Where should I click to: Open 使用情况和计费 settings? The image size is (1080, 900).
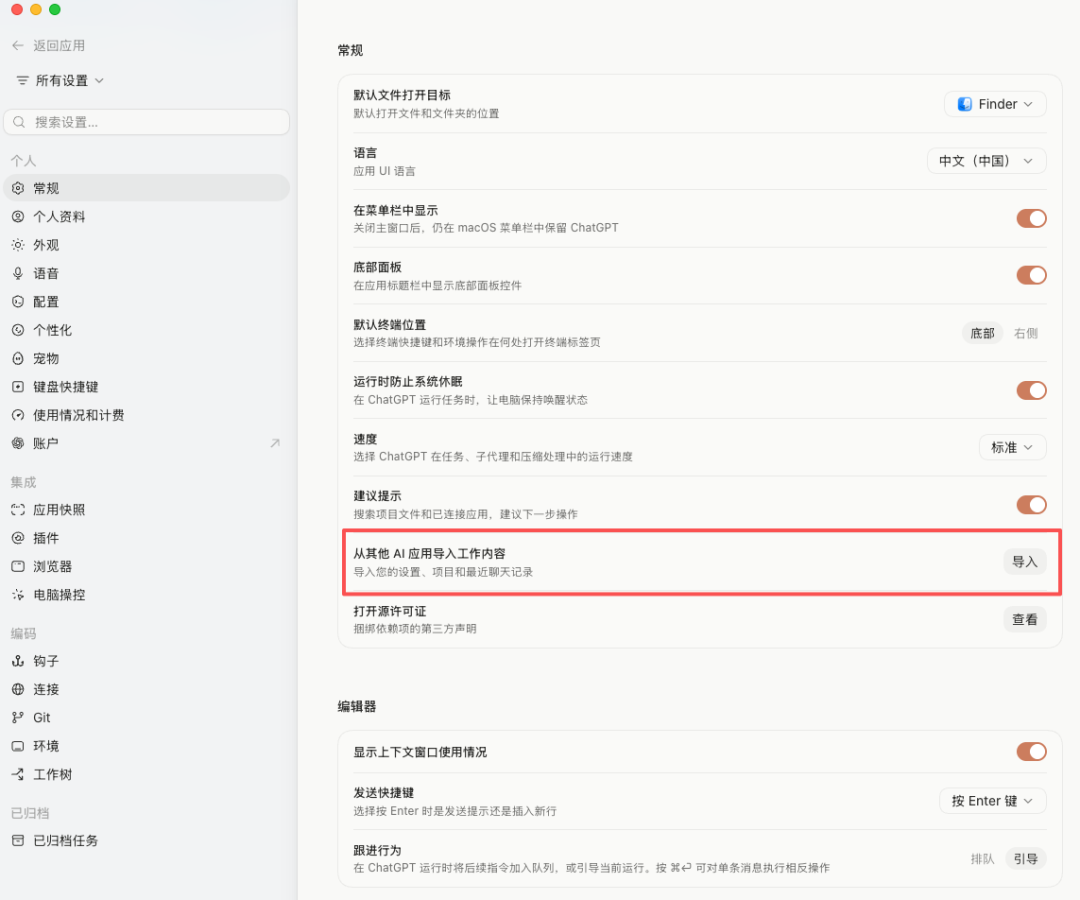[x=146, y=415]
